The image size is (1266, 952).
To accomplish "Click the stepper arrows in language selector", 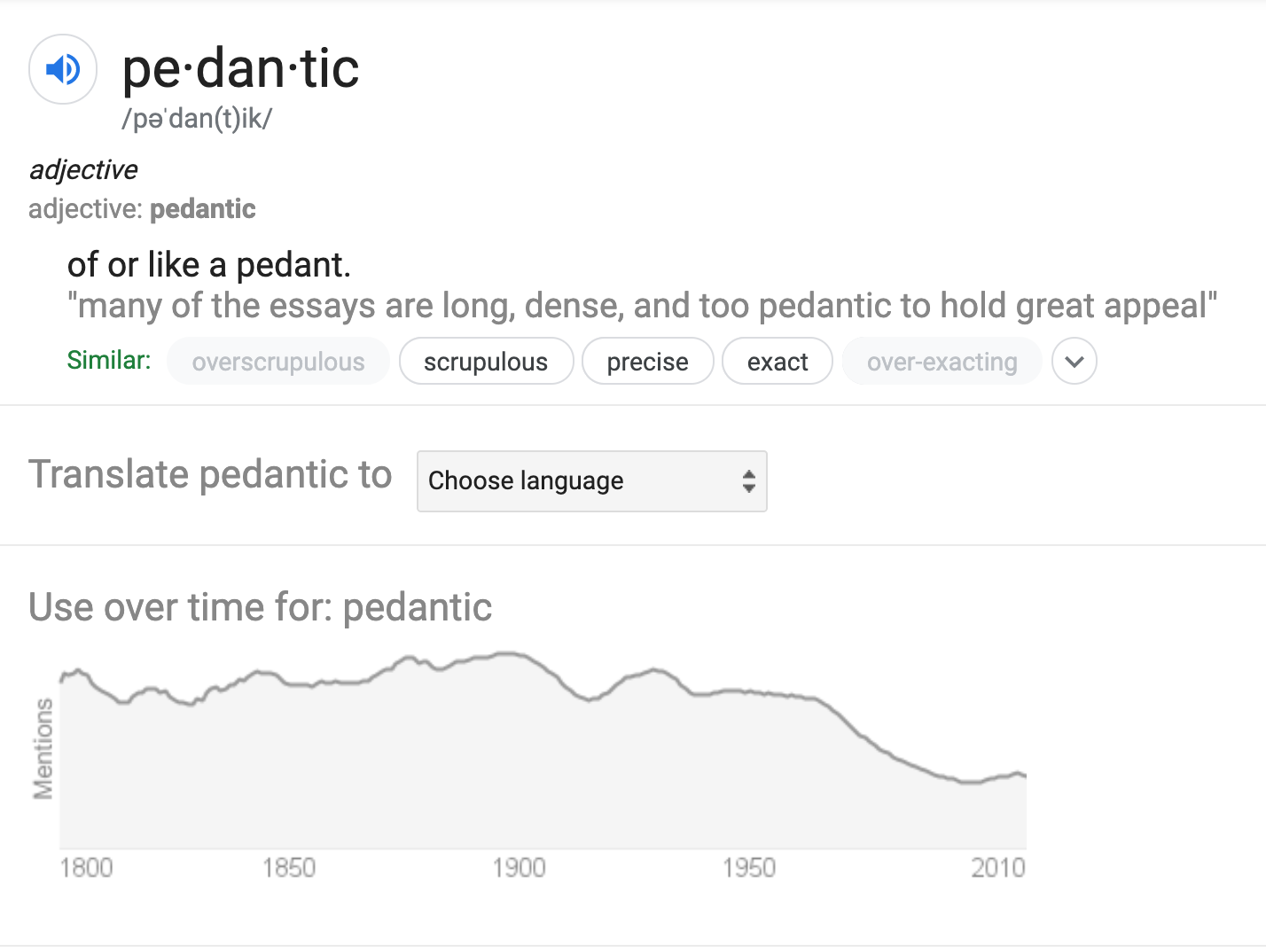I will click(x=749, y=481).
